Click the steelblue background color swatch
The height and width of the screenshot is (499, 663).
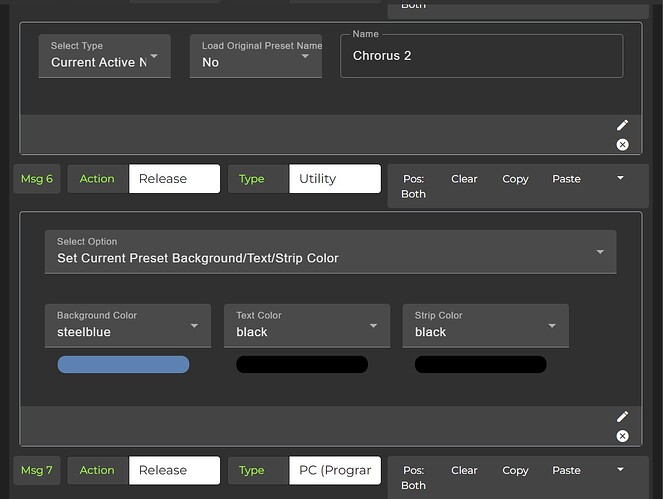point(124,364)
